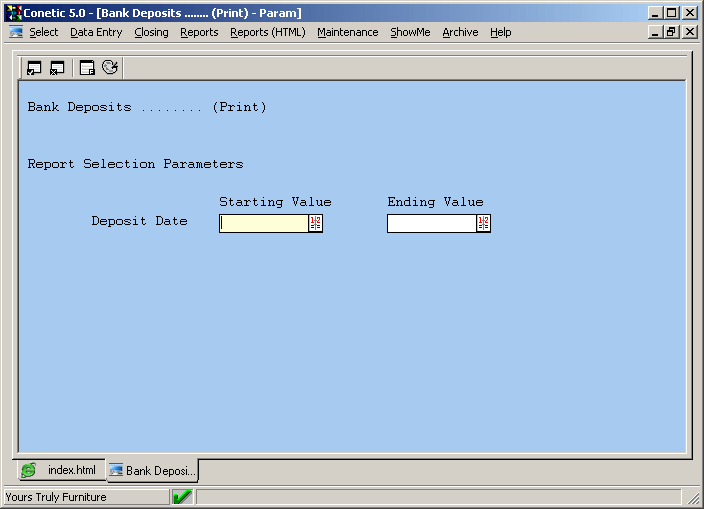Click the cancel form toolbar icon with X
The height and width of the screenshot is (509, 704).
point(57,68)
